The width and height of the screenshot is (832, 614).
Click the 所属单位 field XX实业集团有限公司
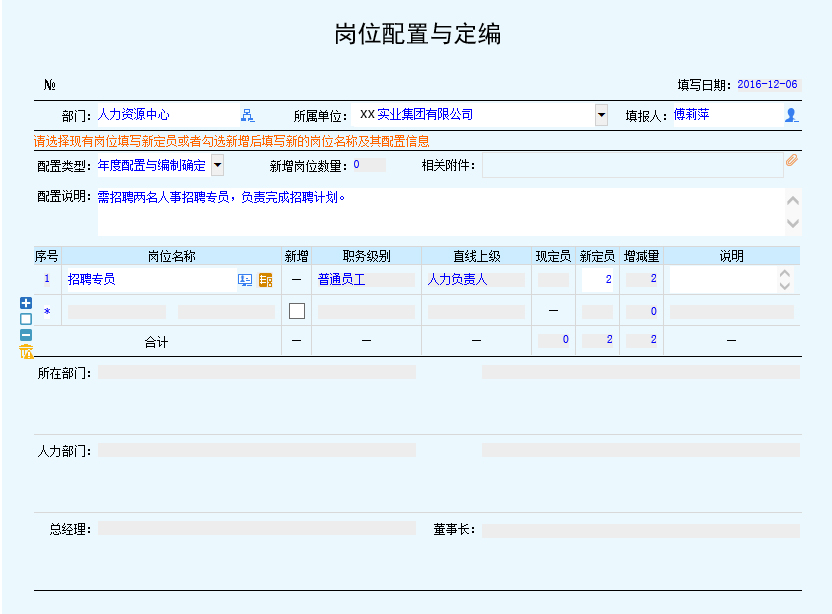click(x=472, y=115)
